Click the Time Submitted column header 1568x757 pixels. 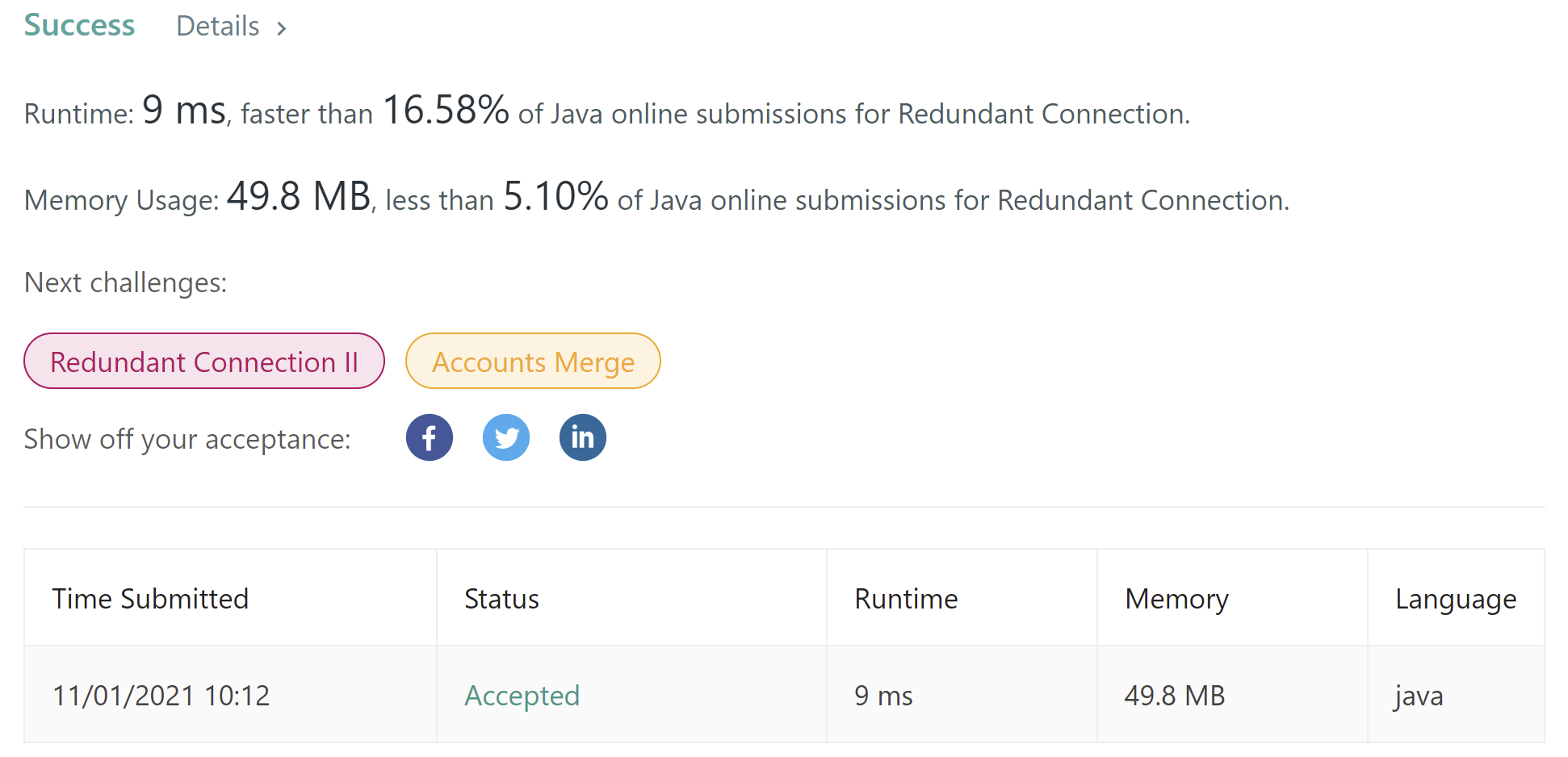coord(150,599)
